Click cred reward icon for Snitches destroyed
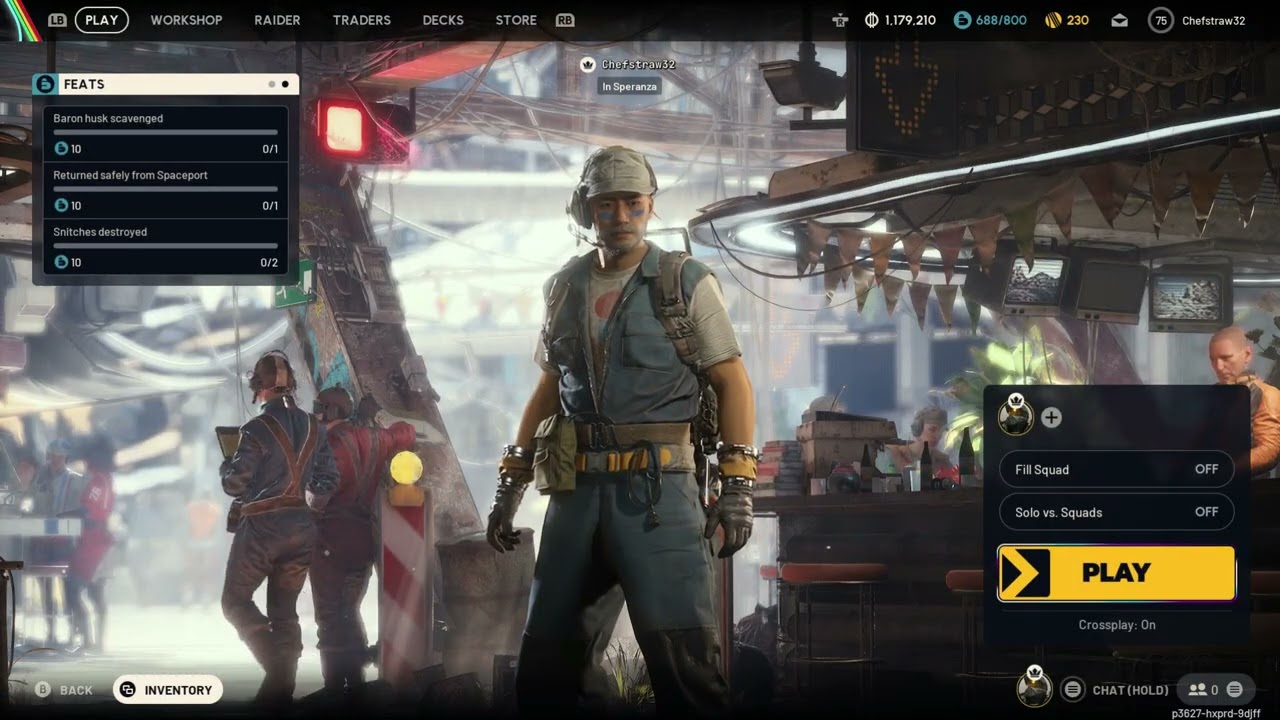1280x720 pixels. click(x=61, y=263)
